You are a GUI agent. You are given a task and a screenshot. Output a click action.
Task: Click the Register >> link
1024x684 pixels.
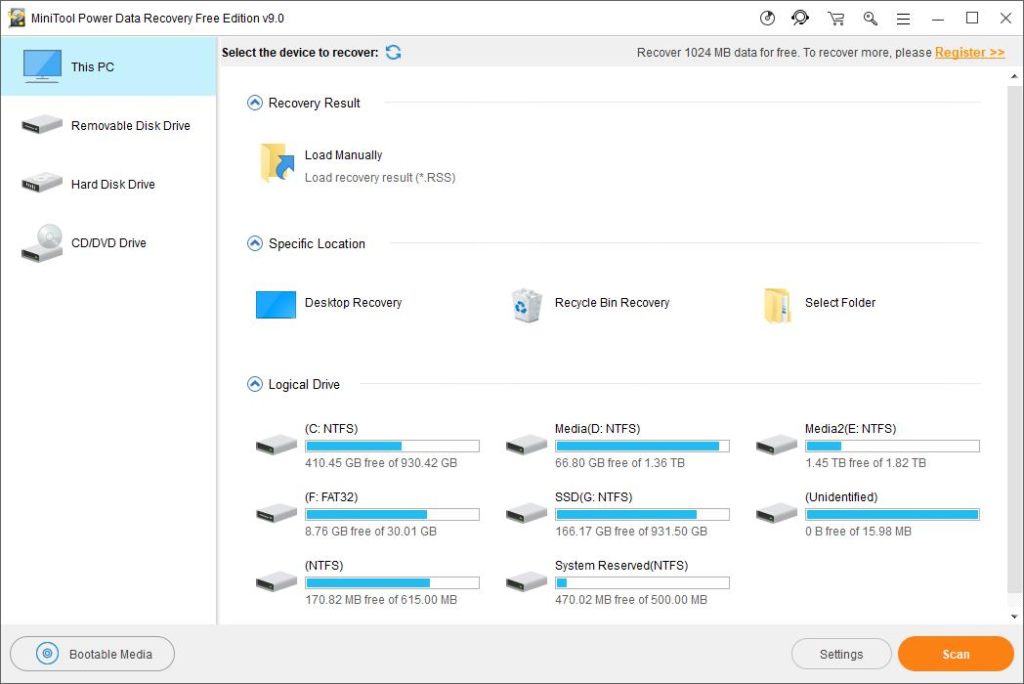(x=969, y=52)
